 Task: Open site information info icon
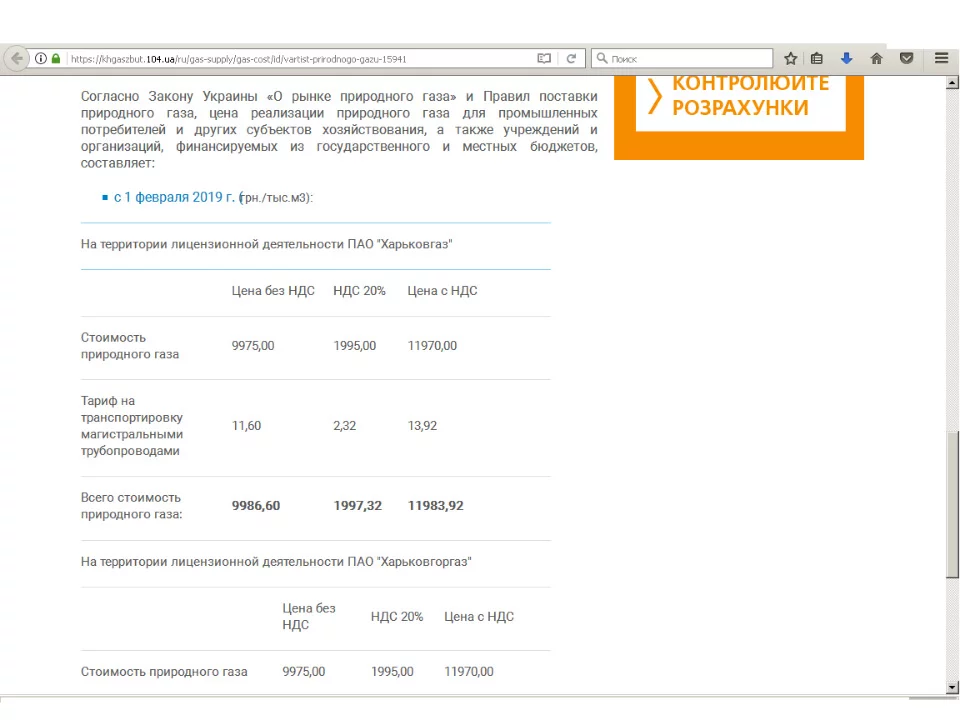pyautogui.click(x=40, y=59)
